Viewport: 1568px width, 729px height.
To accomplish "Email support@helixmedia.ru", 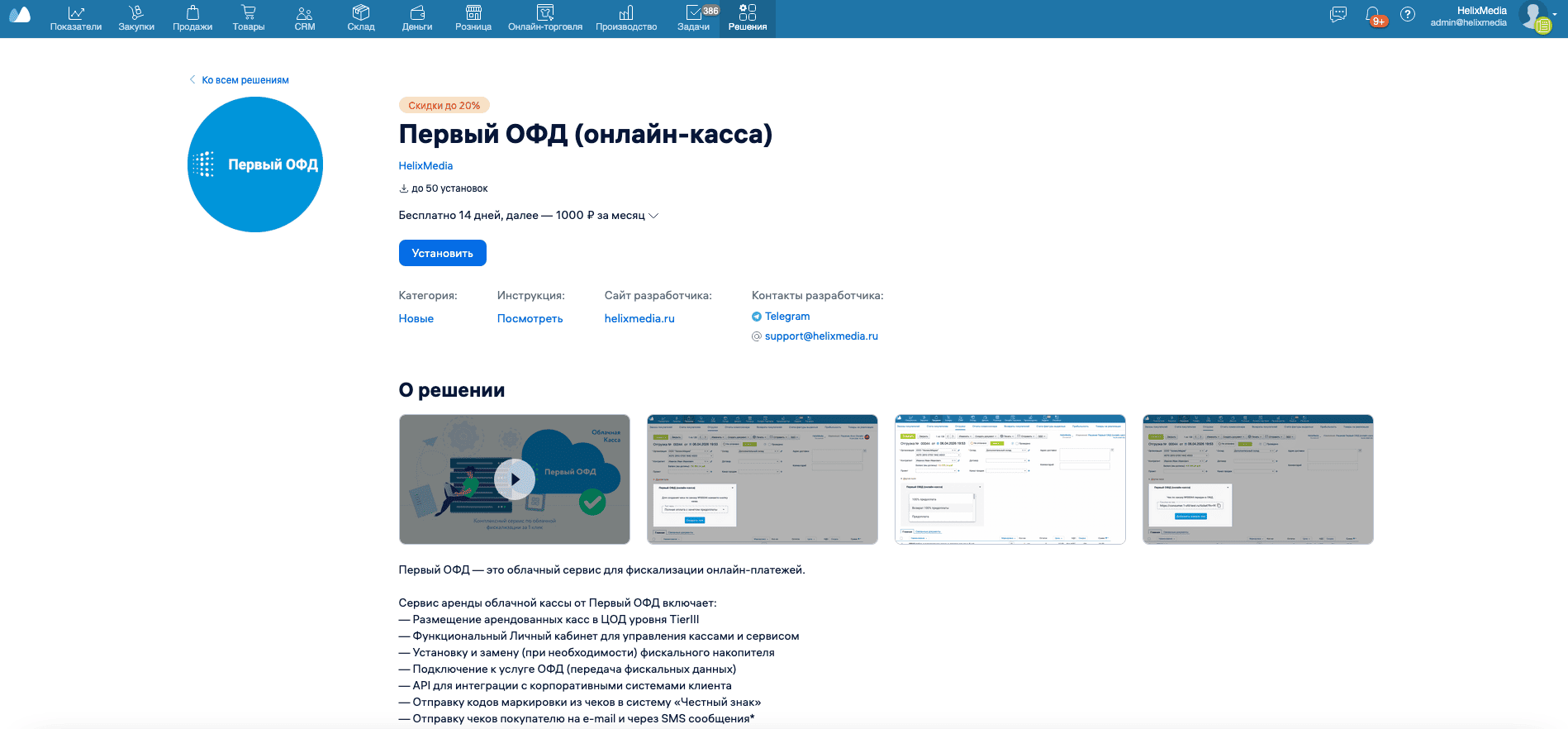I will [x=815, y=336].
